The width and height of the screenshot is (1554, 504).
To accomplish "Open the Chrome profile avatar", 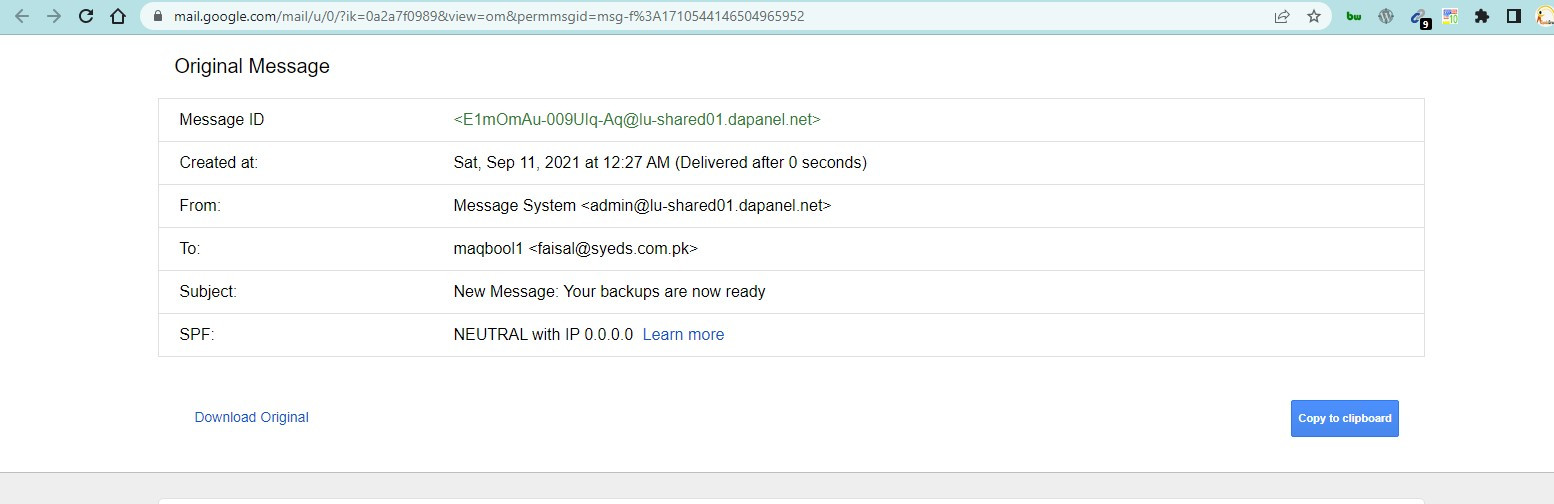I will [1544, 16].
